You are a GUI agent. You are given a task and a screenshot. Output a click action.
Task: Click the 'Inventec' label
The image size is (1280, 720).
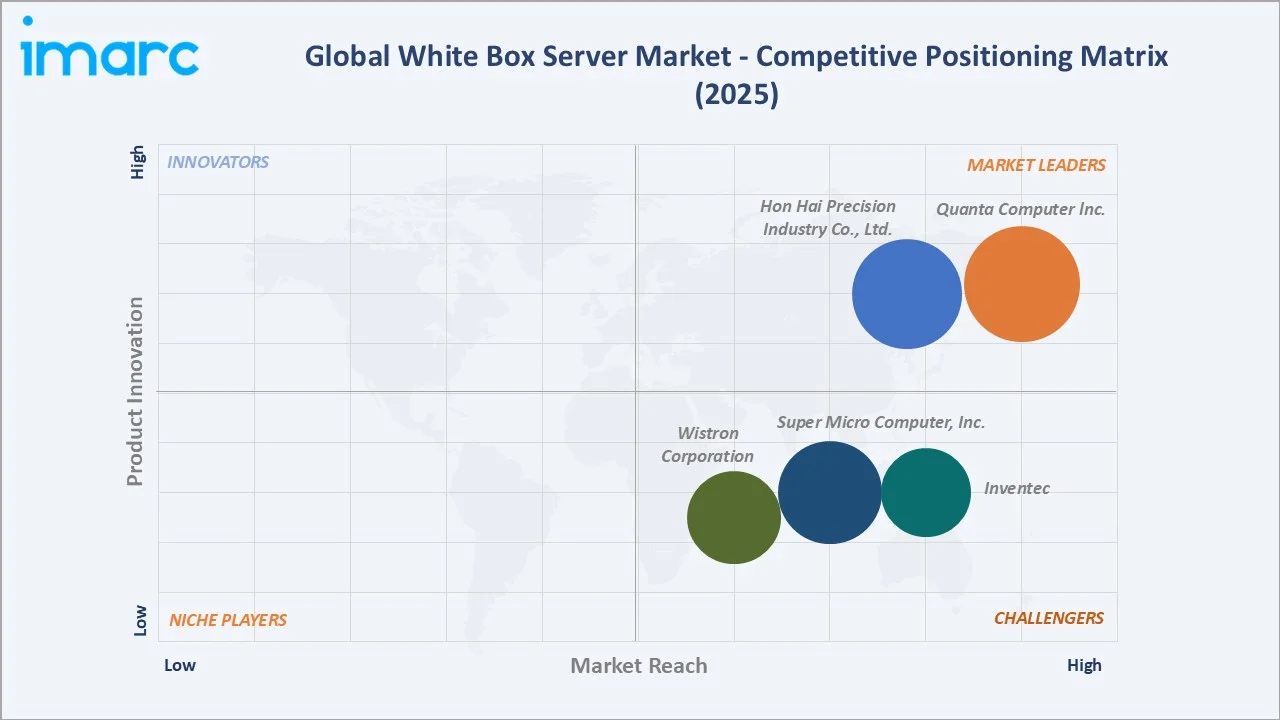coord(1017,488)
